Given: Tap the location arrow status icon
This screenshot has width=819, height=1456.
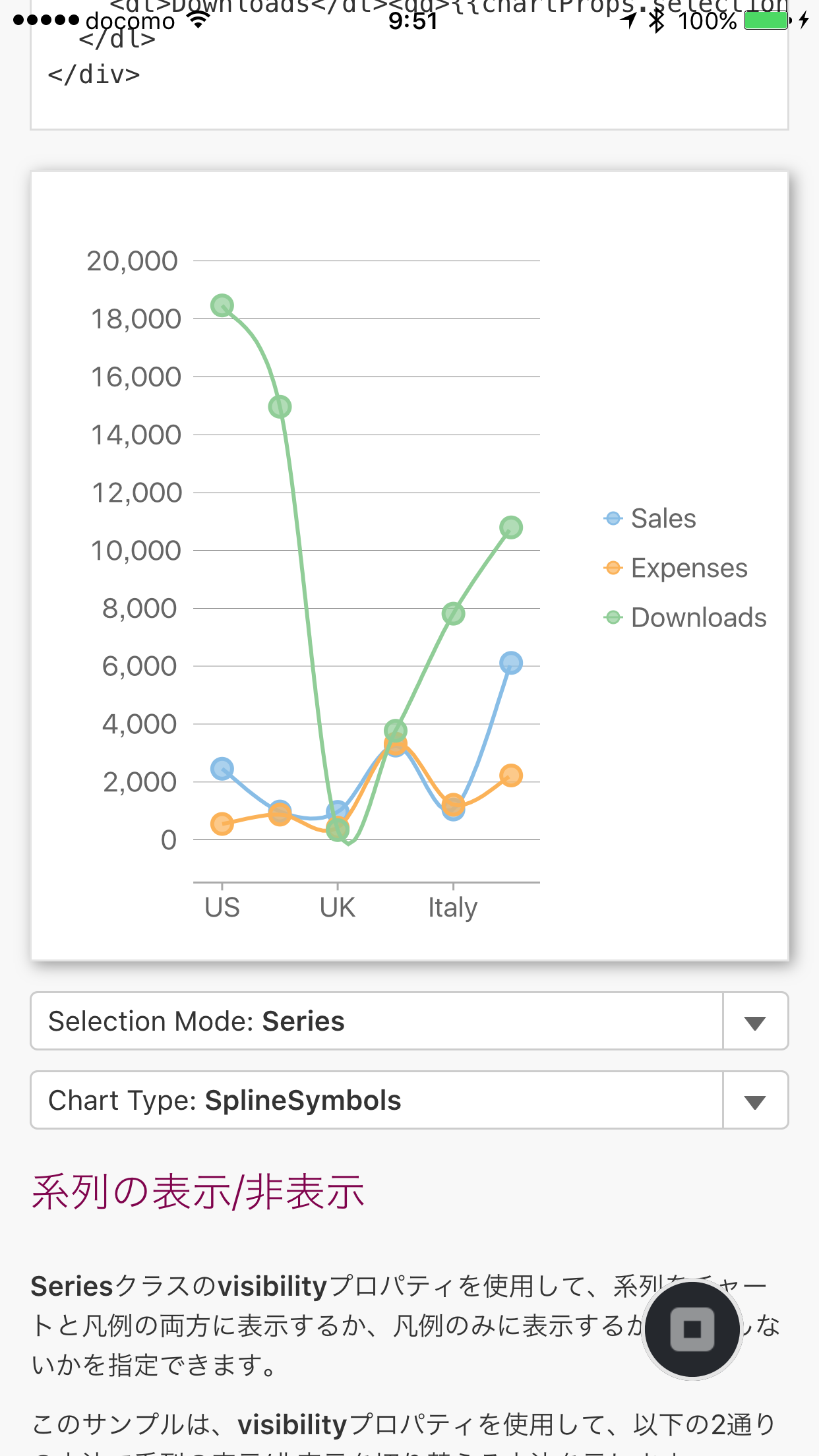Looking at the screenshot, I should click(630, 20).
